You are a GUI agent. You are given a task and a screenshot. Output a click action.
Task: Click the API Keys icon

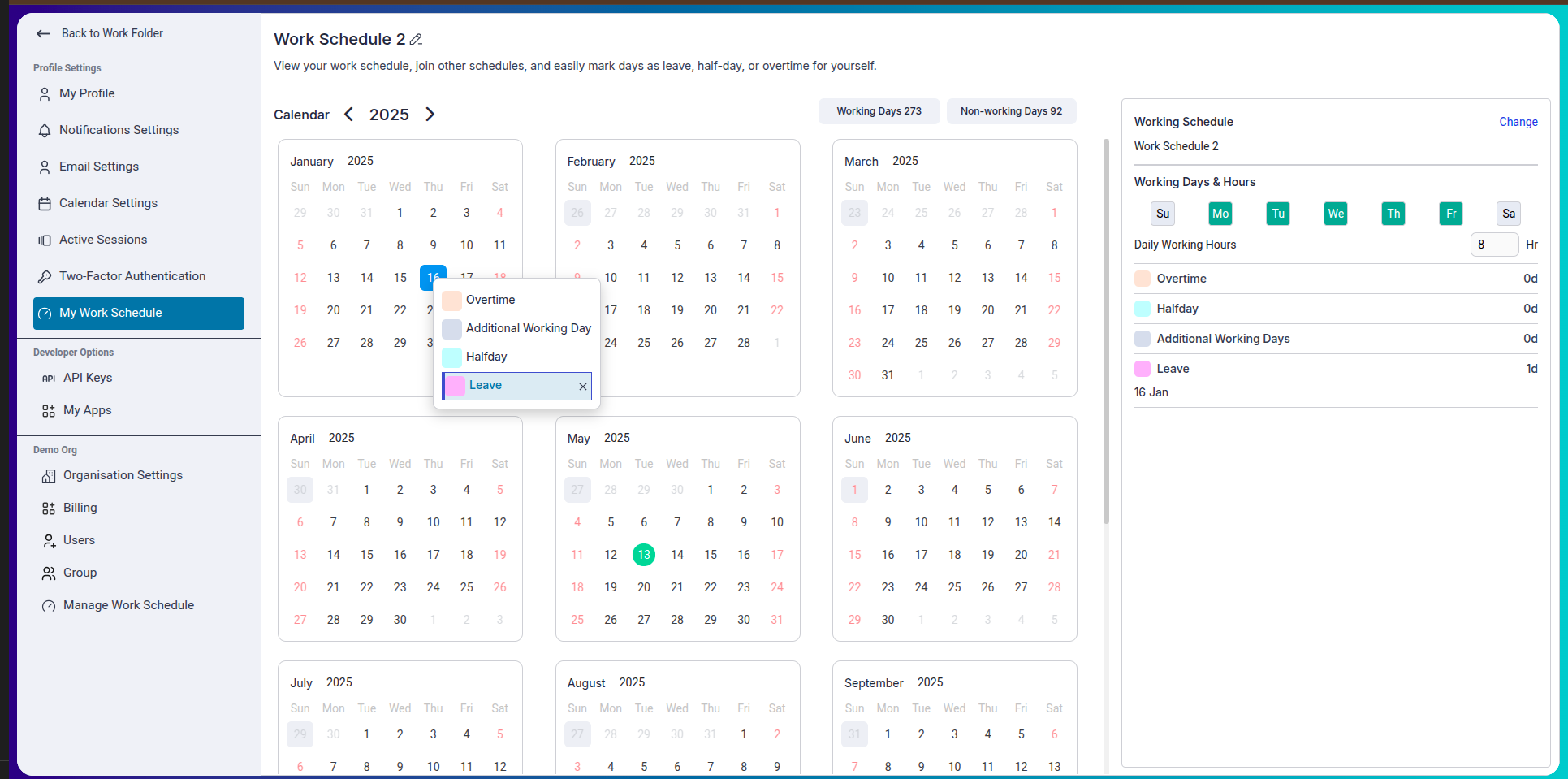(x=49, y=378)
